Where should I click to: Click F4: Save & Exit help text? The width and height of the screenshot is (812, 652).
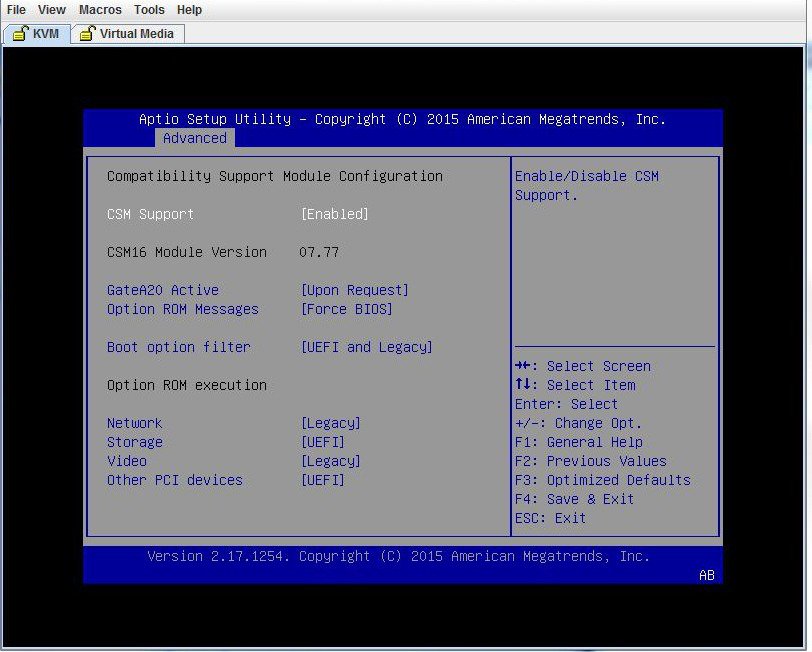[x=574, y=499]
